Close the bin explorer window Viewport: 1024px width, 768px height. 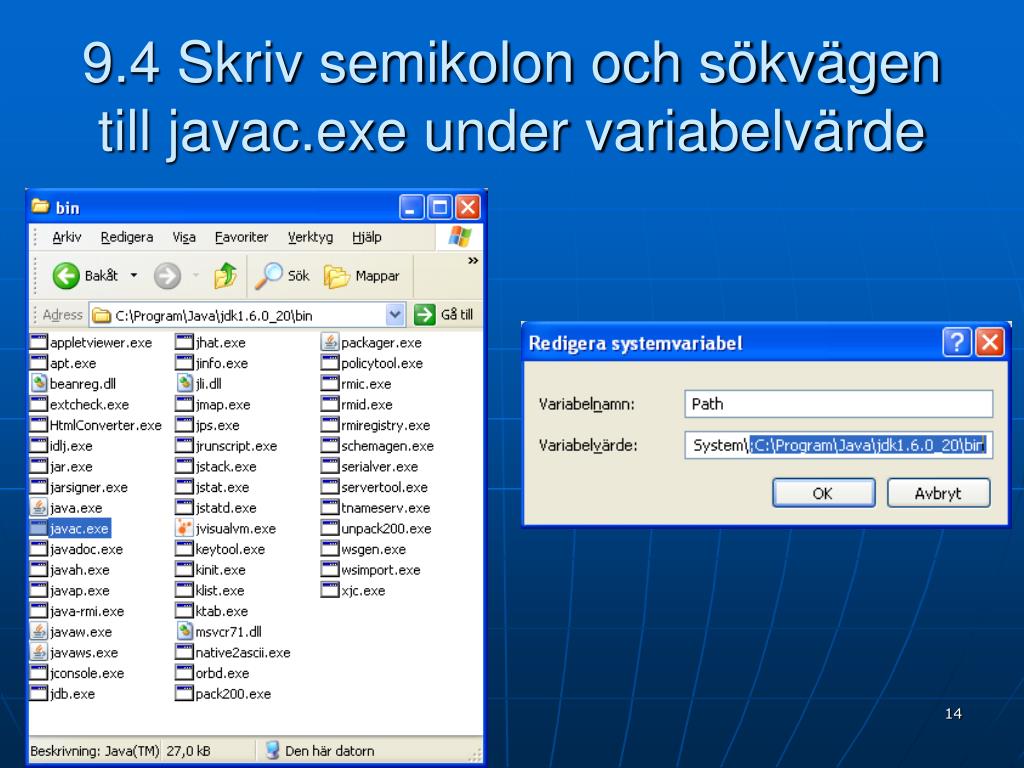pos(468,208)
